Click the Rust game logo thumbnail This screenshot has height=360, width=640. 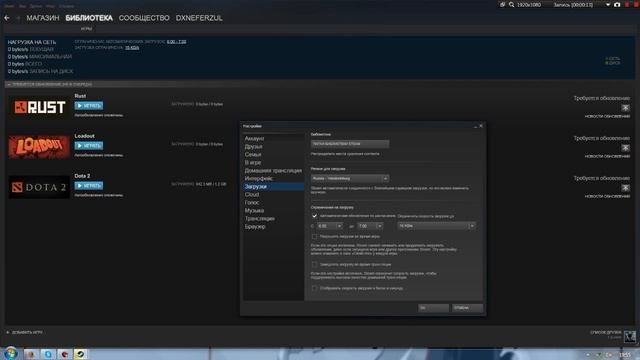click(39, 107)
